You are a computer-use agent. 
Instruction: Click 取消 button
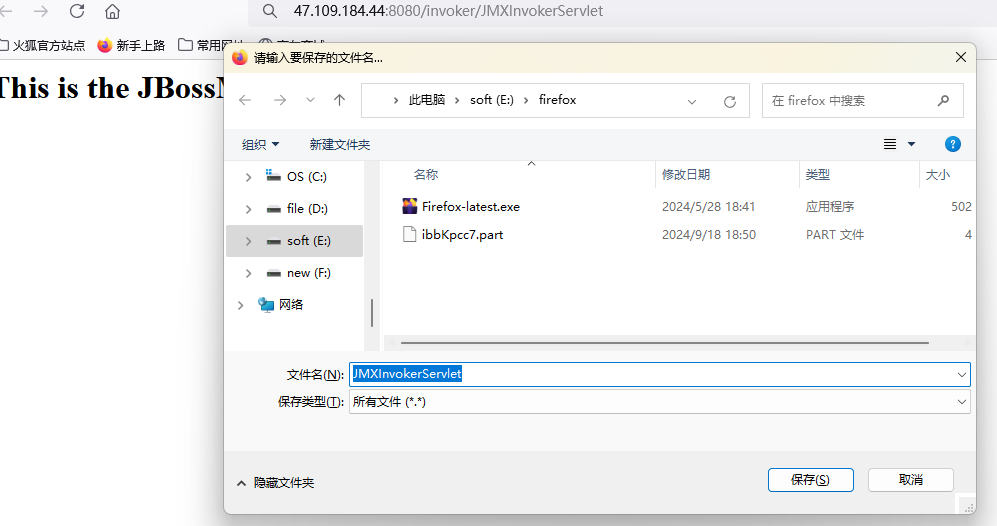tap(911, 480)
